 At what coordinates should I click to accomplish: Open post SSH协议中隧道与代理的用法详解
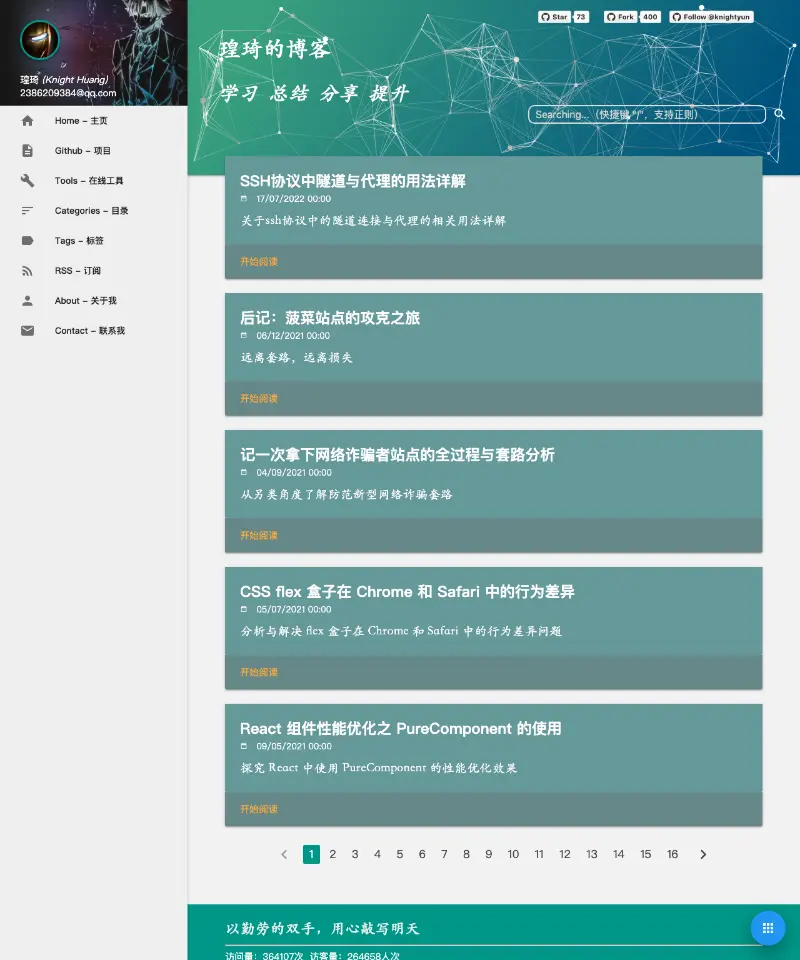(353, 181)
